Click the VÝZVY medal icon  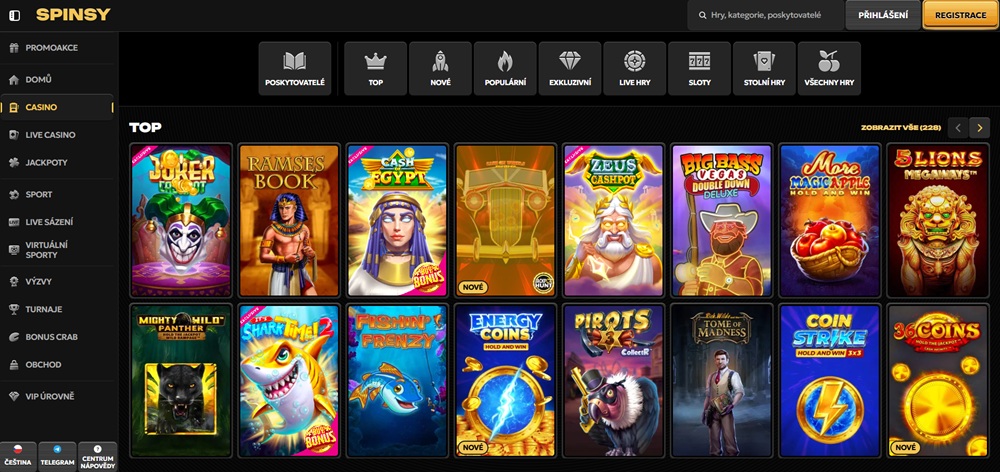tap(13, 281)
